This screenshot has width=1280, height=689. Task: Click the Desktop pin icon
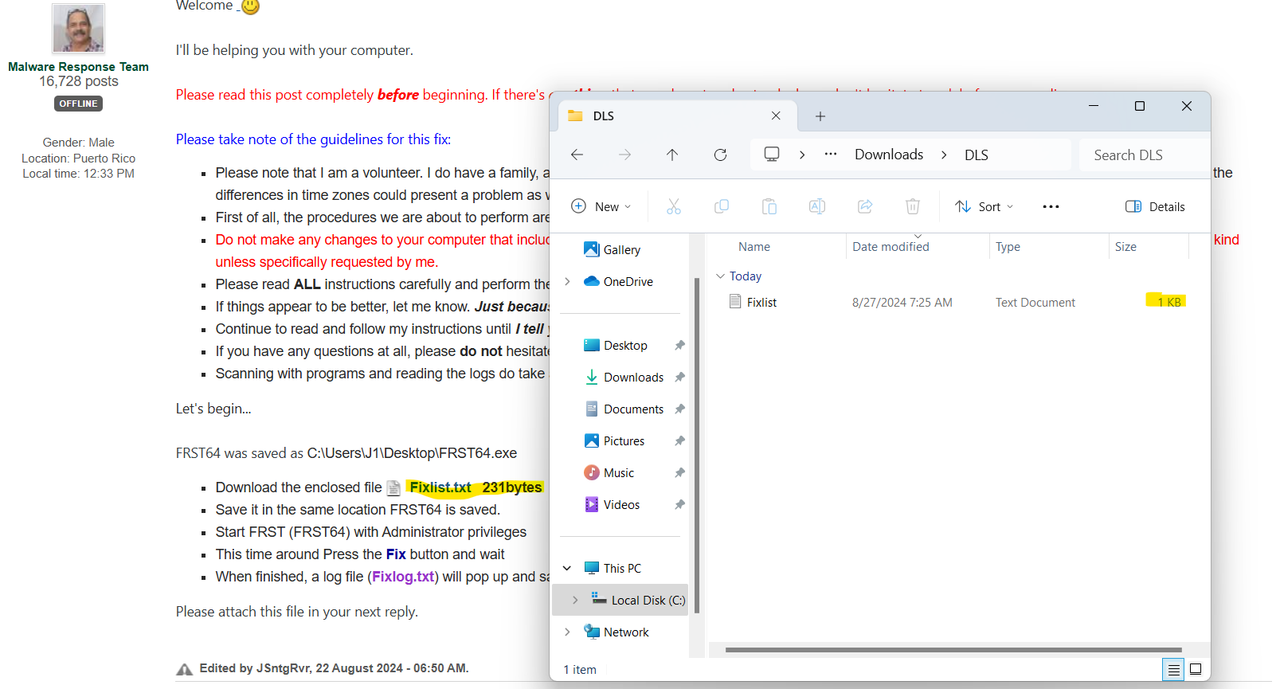[680, 345]
